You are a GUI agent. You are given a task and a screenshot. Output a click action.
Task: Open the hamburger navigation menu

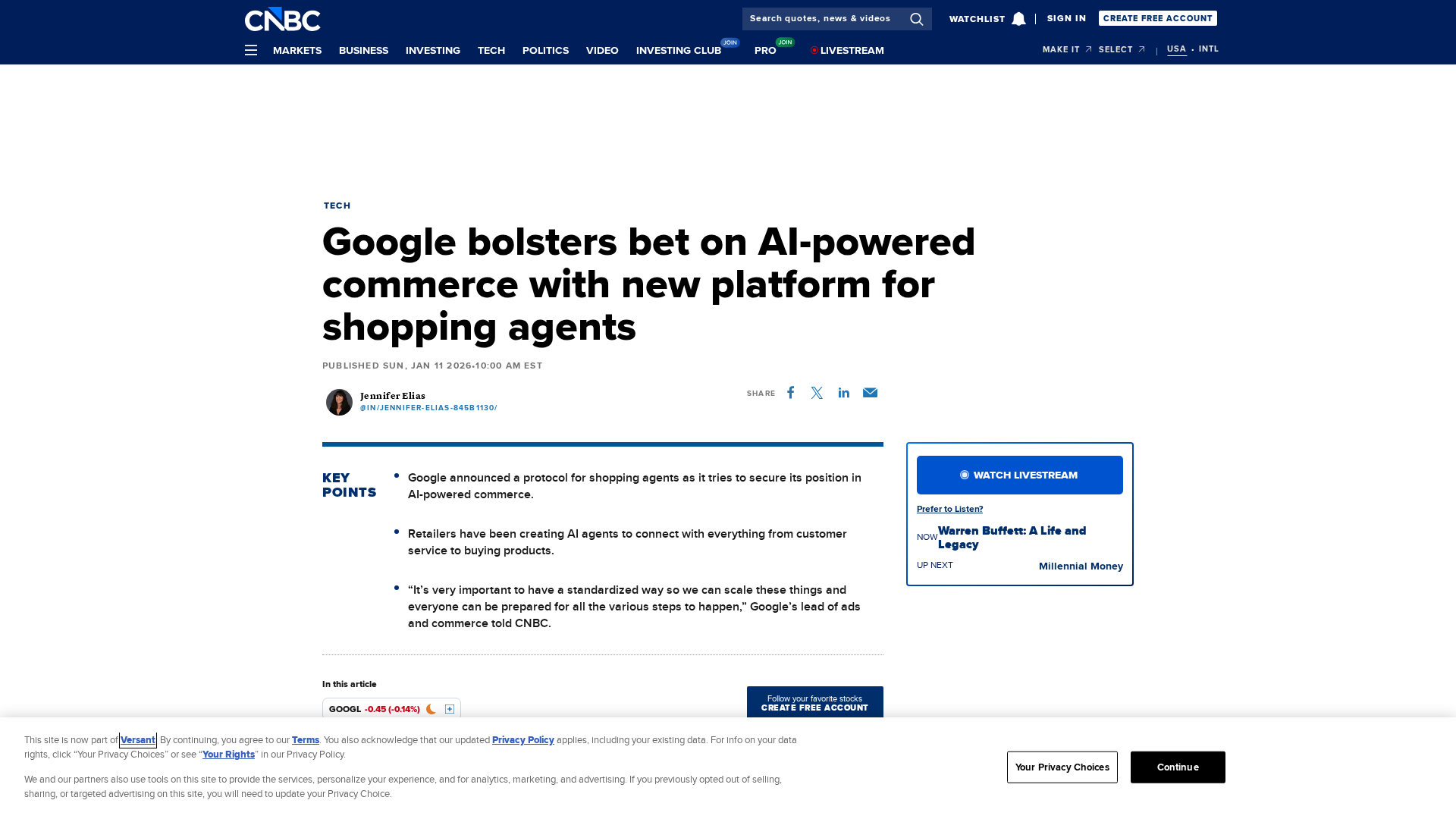pos(251,50)
